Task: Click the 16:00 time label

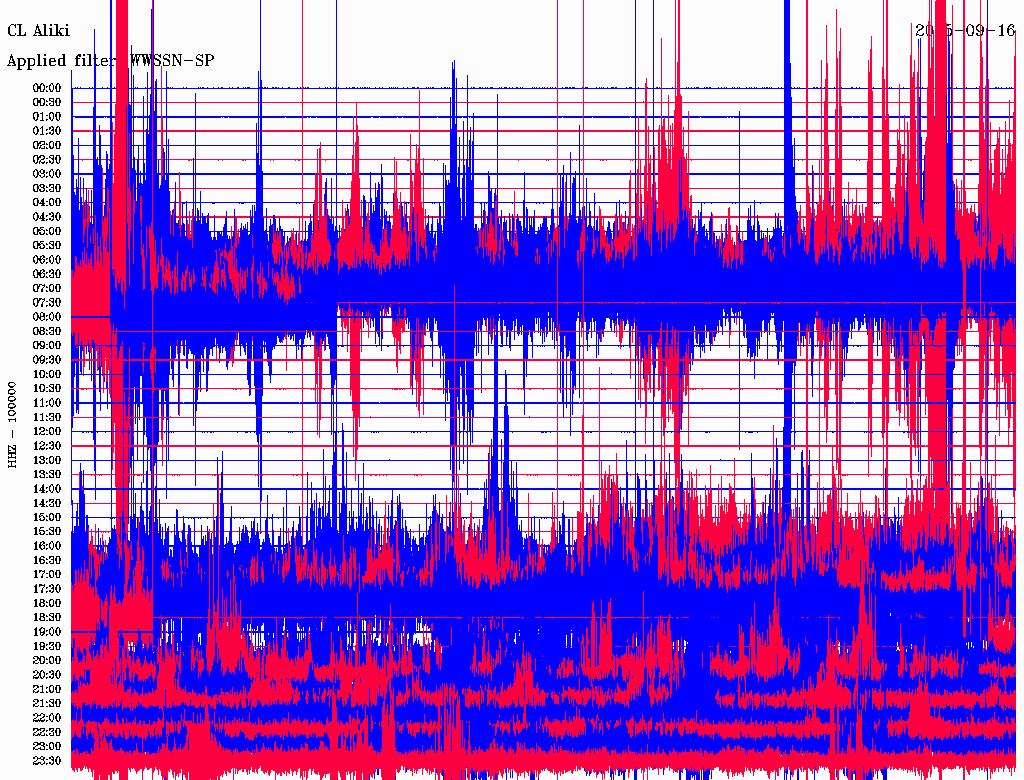Action: click(47, 546)
